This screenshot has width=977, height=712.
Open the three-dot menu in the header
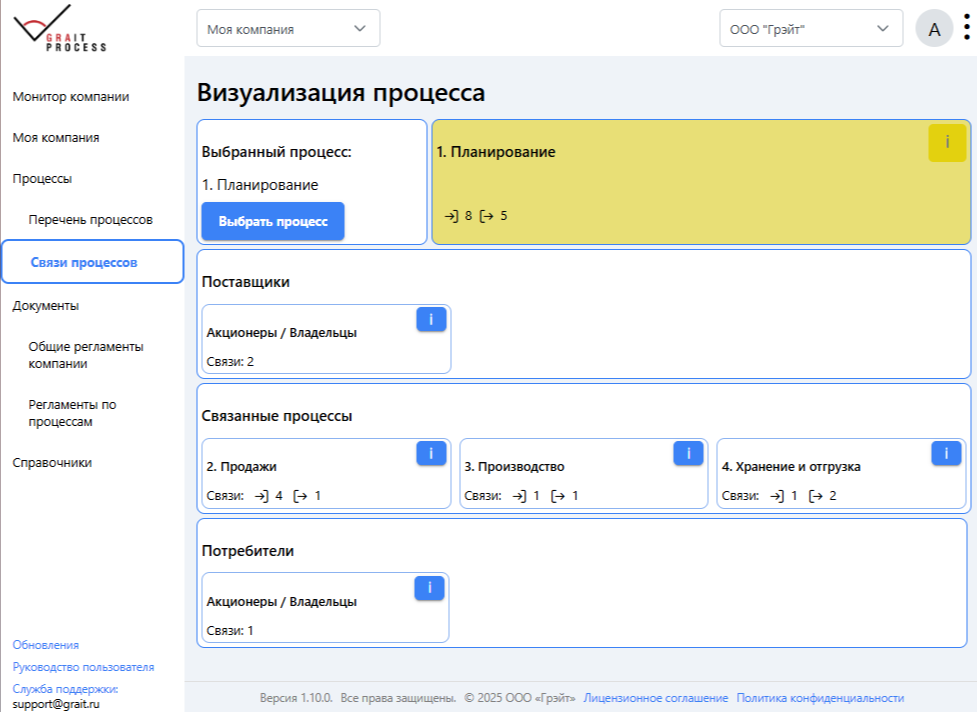click(x=965, y=28)
